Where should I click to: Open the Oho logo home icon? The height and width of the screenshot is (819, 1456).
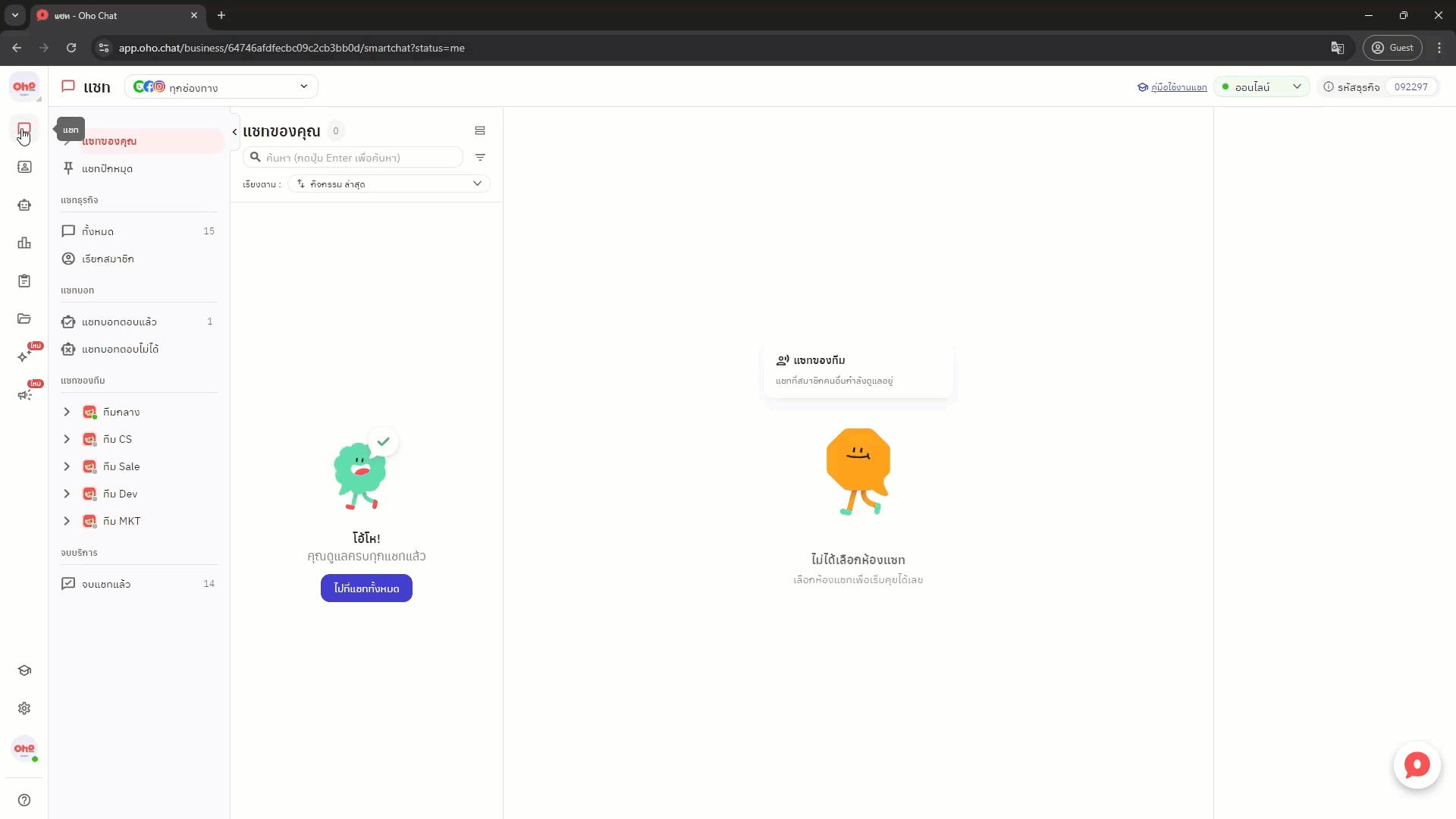click(x=24, y=86)
